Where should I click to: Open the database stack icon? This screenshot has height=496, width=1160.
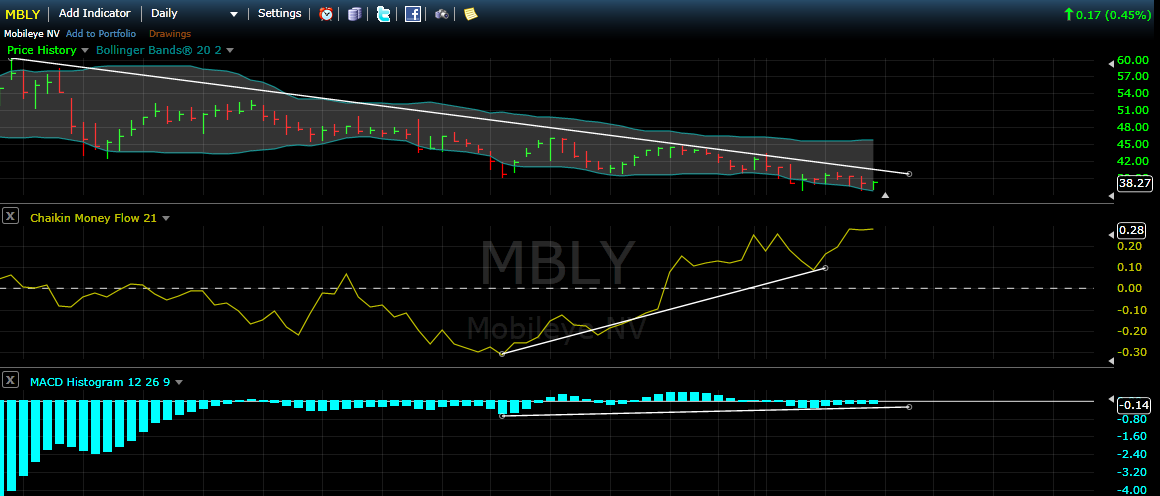point(354,13)
